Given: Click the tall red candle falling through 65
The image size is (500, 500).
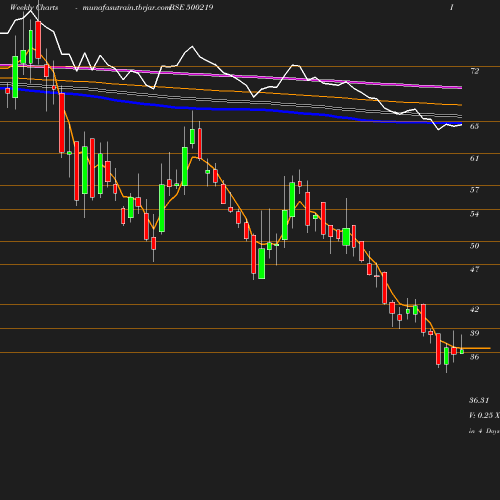Looking at the screenshot, I should (62, 123).
